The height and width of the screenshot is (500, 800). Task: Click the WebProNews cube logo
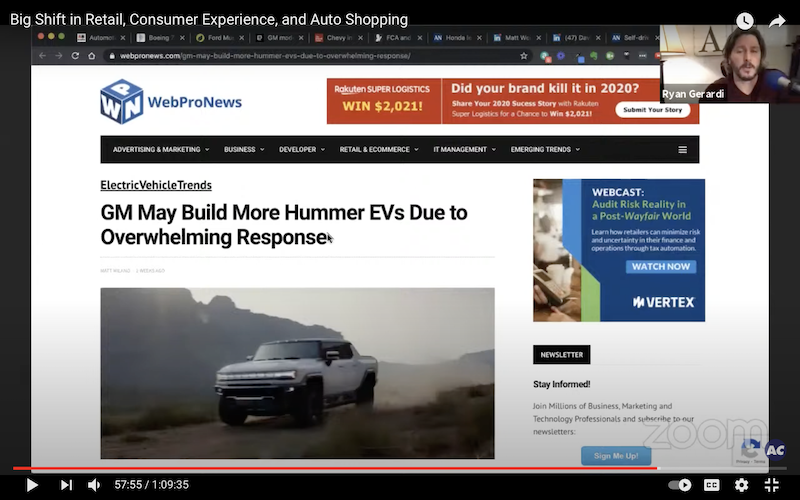tap(121, 102)
